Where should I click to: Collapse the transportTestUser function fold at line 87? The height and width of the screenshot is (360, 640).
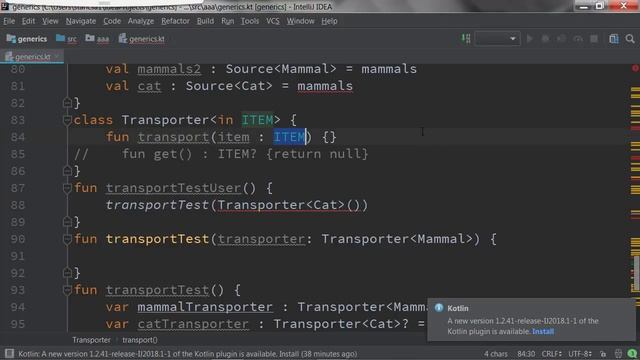[x=67, y=188]
